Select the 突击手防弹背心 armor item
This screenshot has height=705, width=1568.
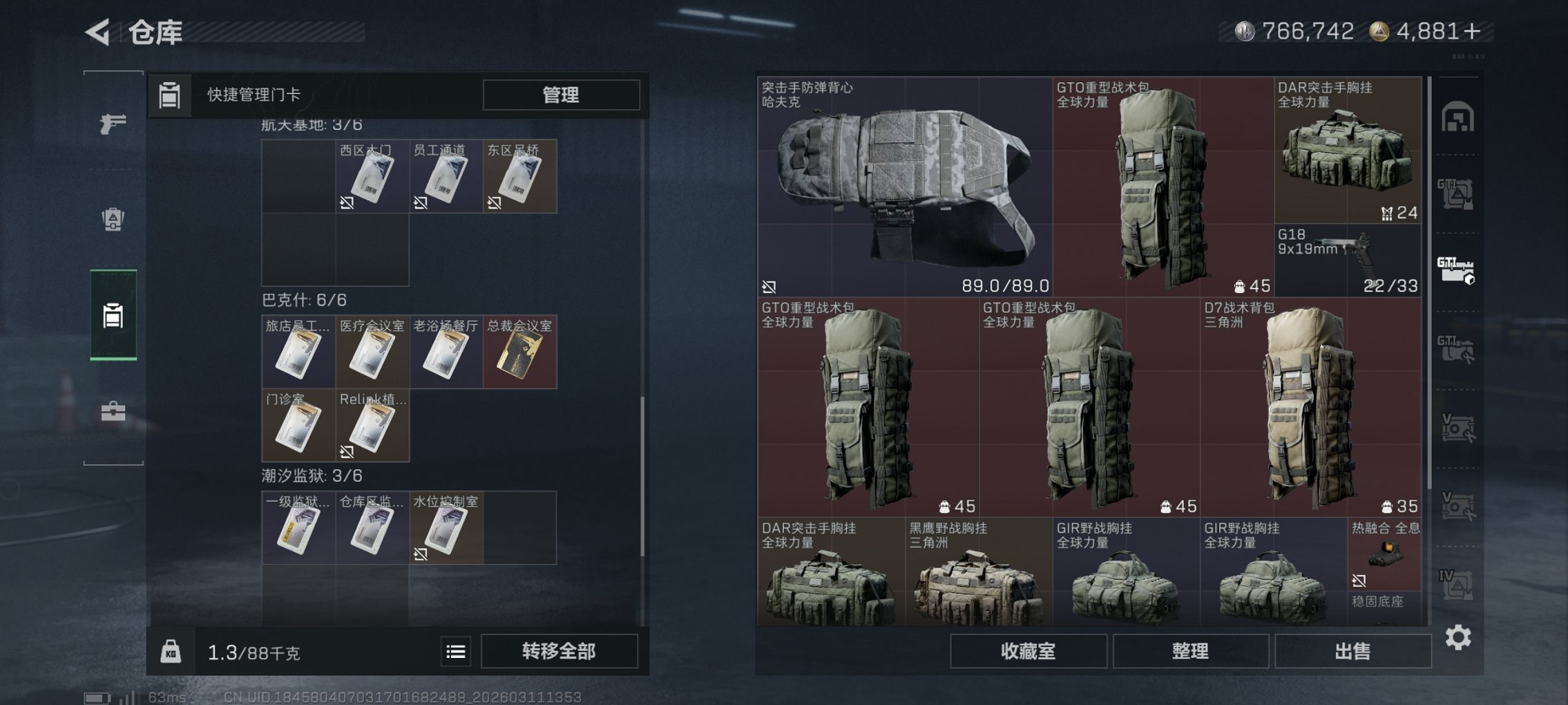coord(905,187)
